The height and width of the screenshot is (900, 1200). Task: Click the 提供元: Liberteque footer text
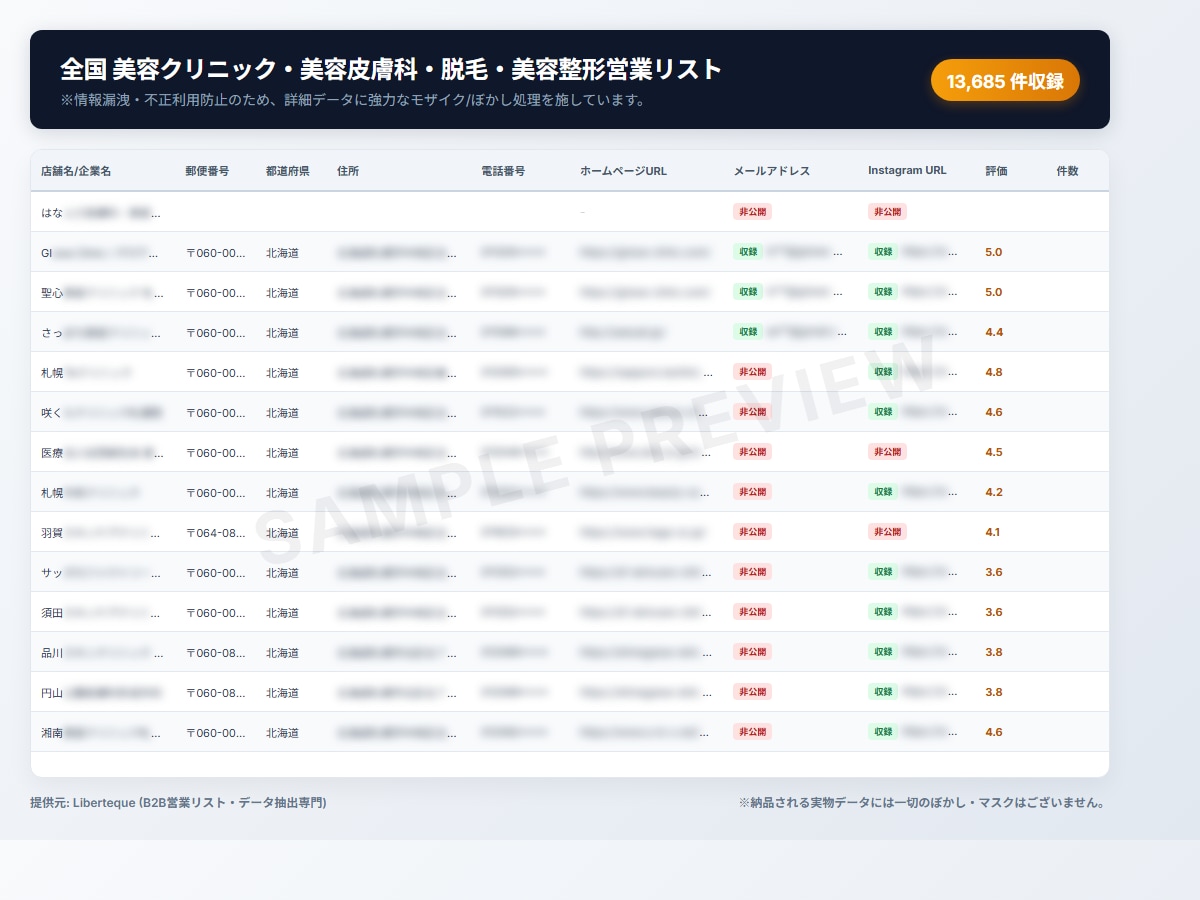(178, 802)
